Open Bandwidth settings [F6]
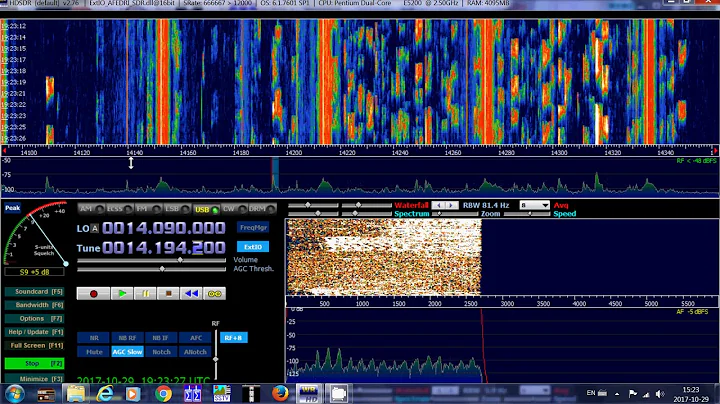 pyautogui.click(x=34, y=305)
